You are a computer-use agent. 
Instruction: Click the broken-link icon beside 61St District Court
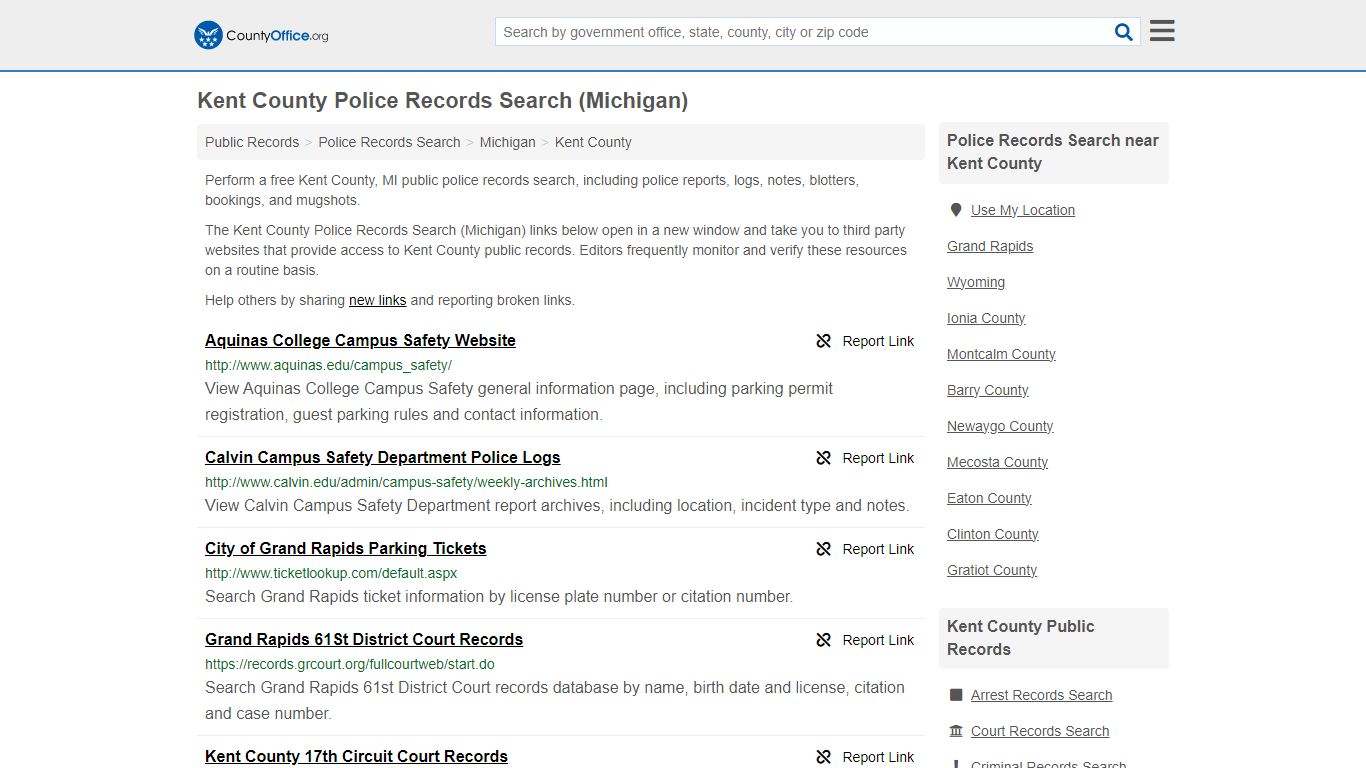point(824,640)
